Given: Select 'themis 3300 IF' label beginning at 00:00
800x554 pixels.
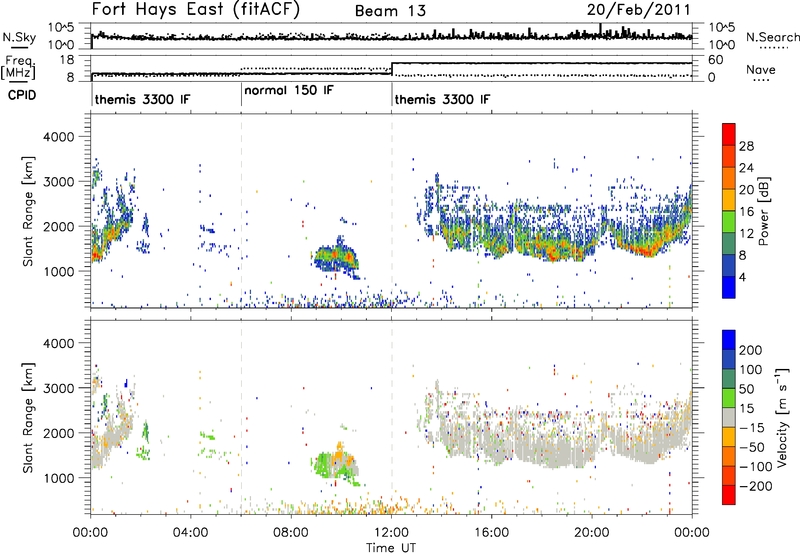Looking at the screenshot, I should pos(142,99).
